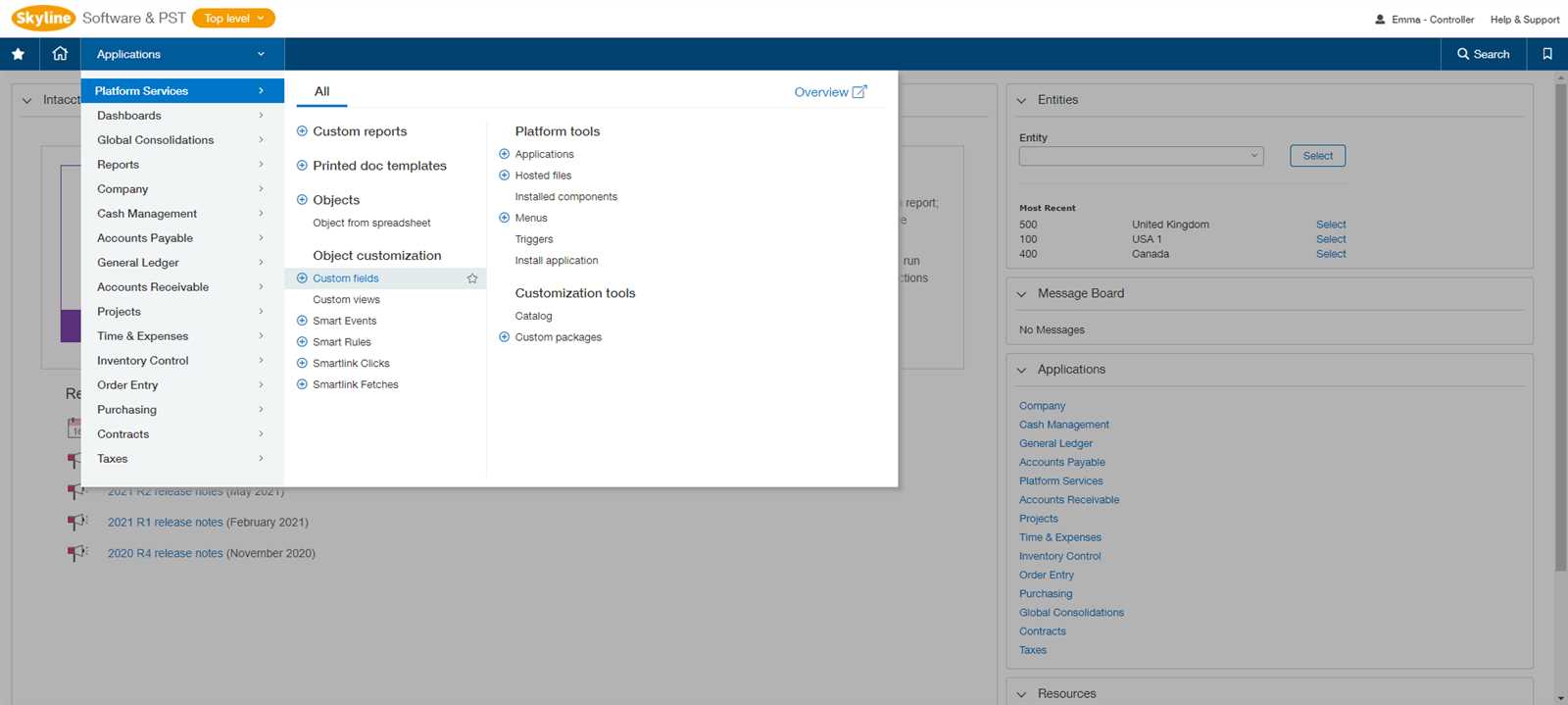
Task: Open the General Ledger menu item
Action: pyautogui.click(x=182, y=263)
